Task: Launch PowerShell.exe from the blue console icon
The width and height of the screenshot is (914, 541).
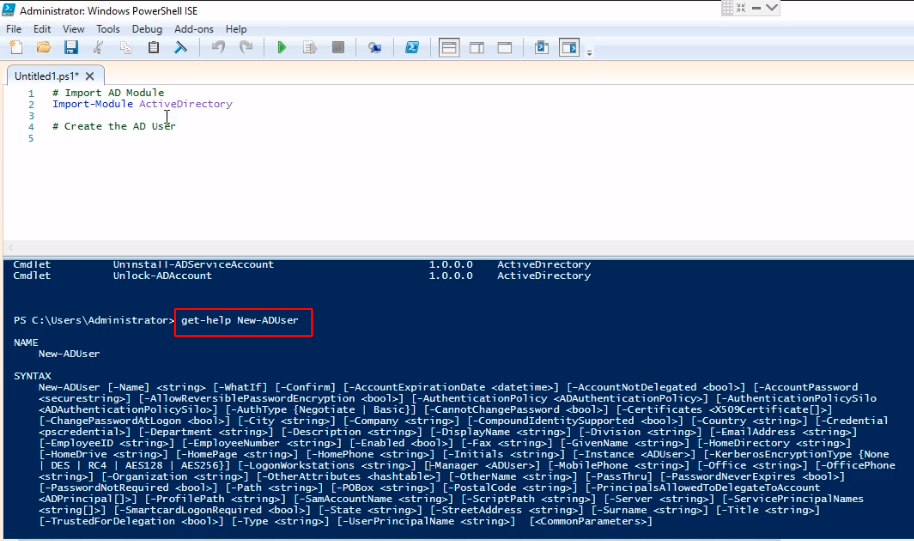Action: 411,47
